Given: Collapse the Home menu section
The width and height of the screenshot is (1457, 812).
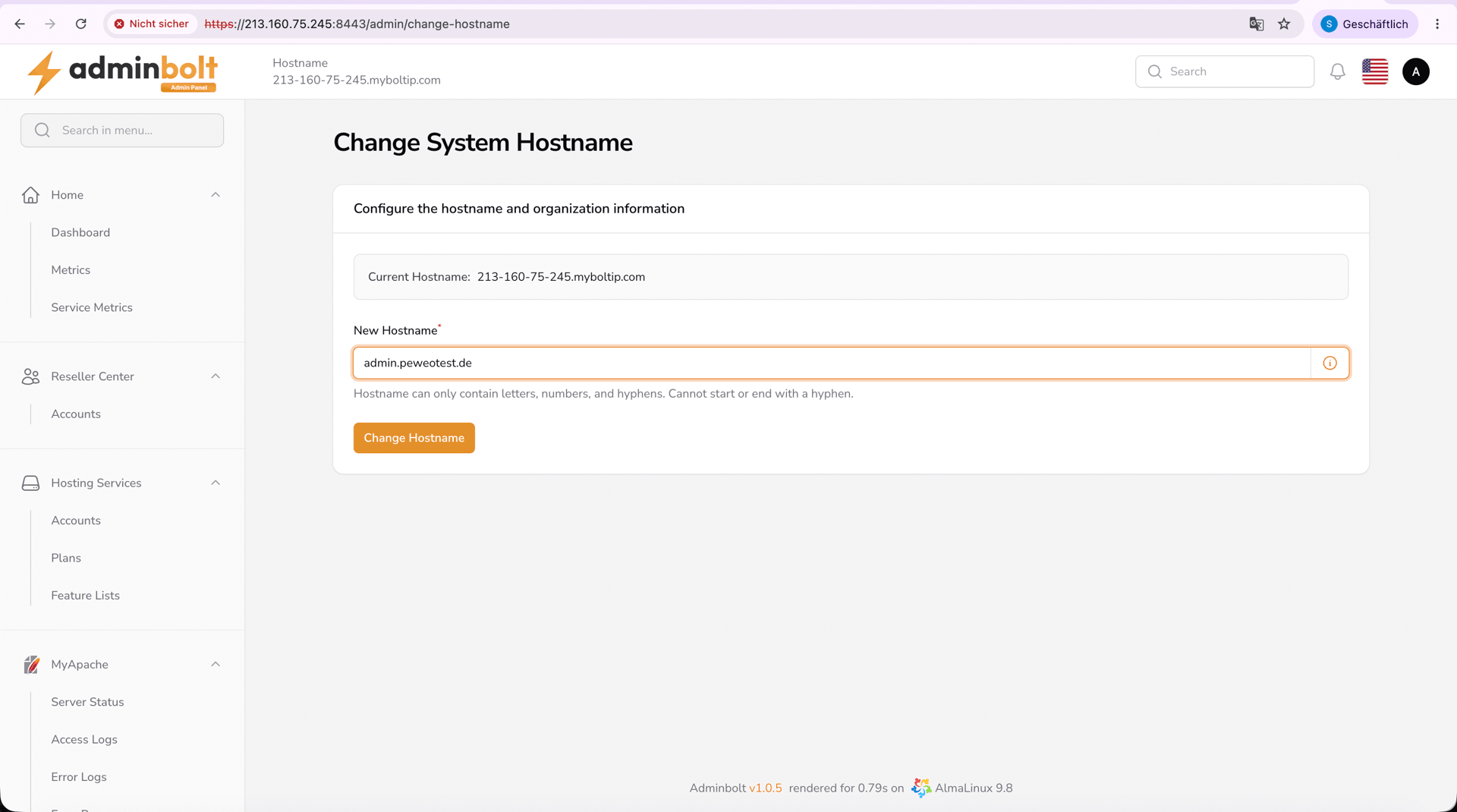Looking at the screenshot, I should (216, 195).
